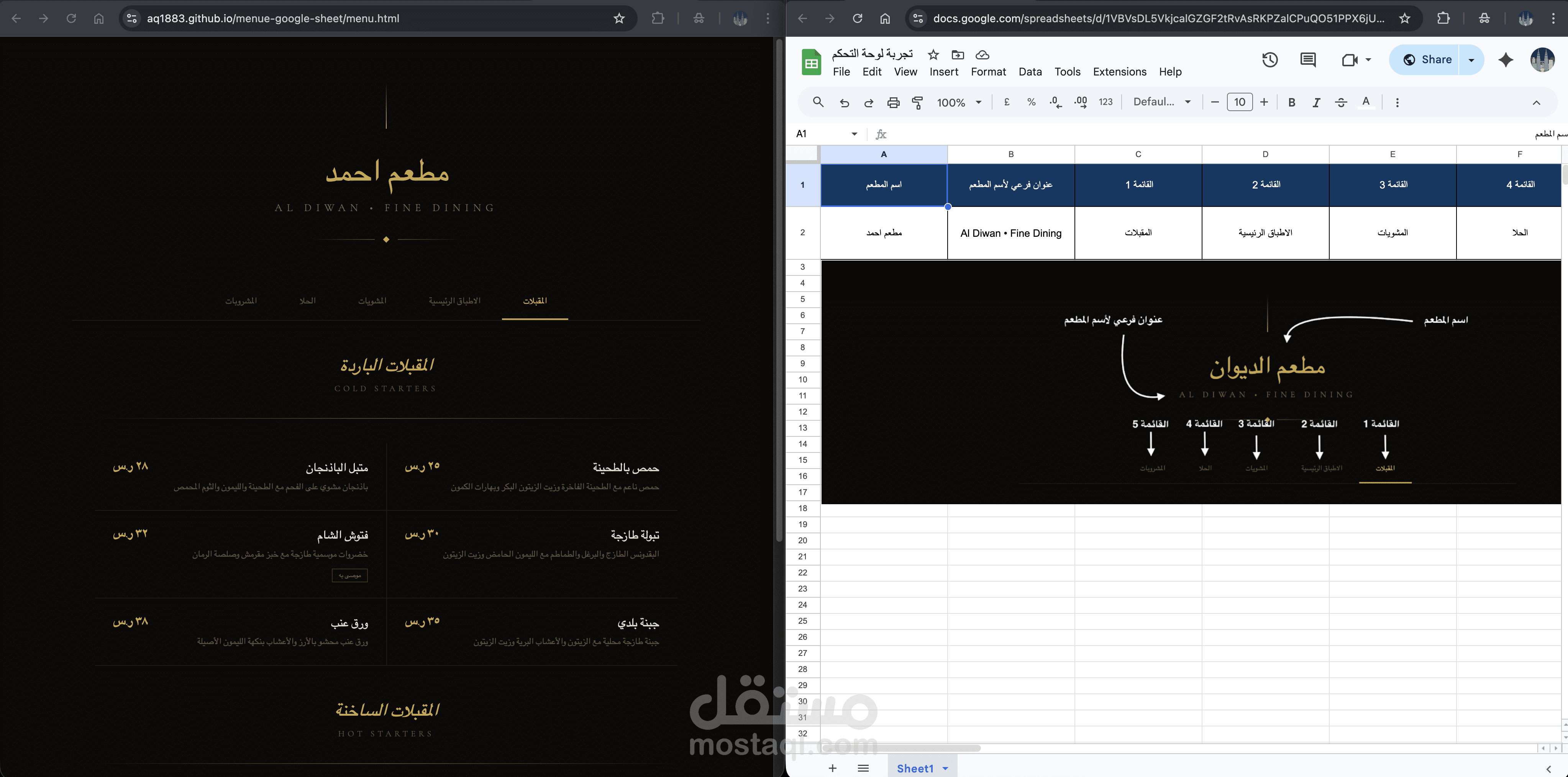Image resolution: width=1568 pixels, height=777 pixels.
Task: Format cell as percent
Action: (1031, 102)
